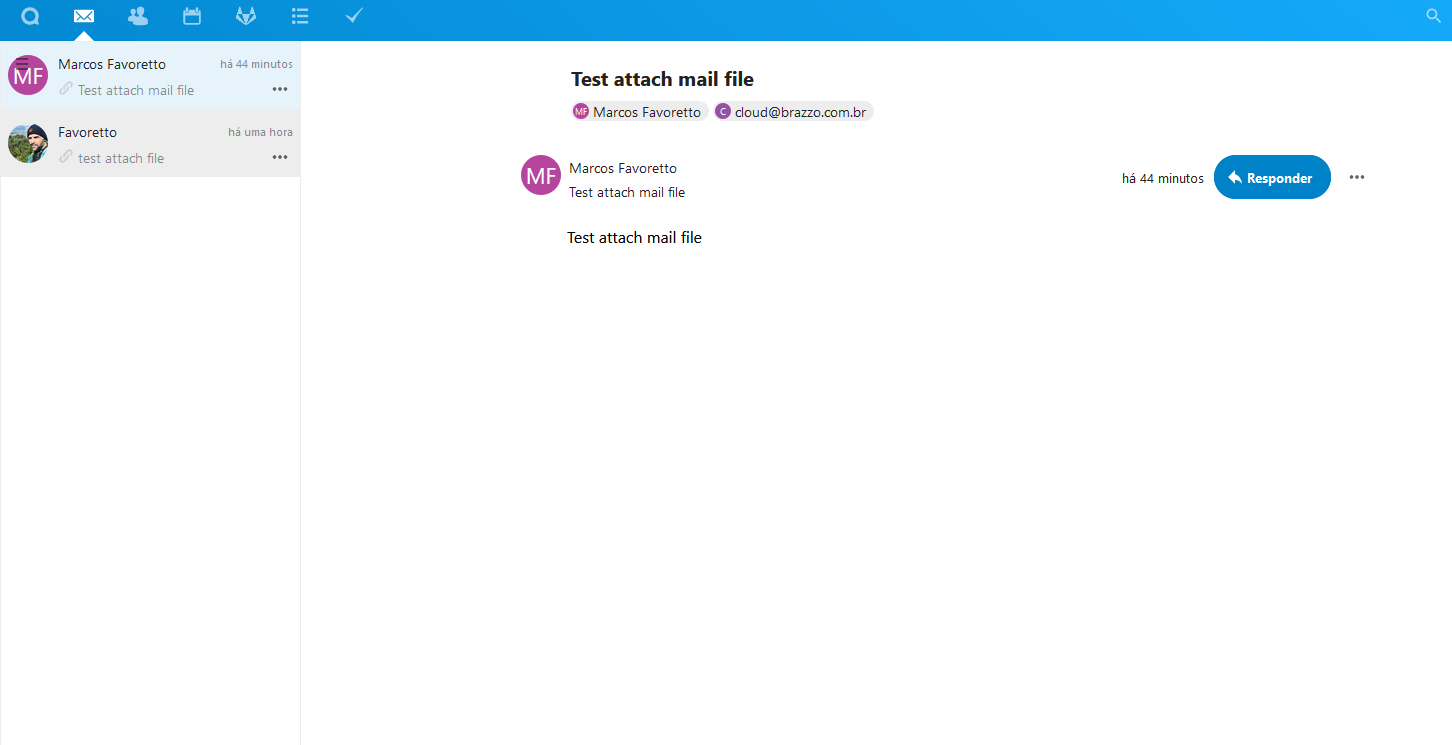Open the Contacts app icon

(x=138, y=16)
